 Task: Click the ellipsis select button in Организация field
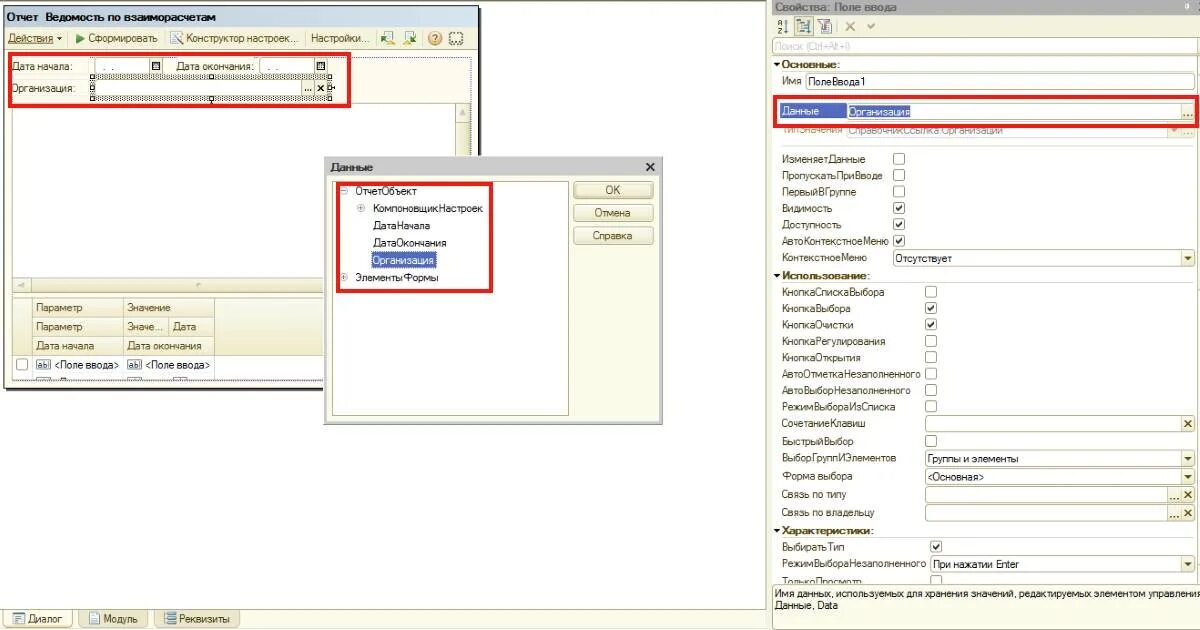pos(308,88)
